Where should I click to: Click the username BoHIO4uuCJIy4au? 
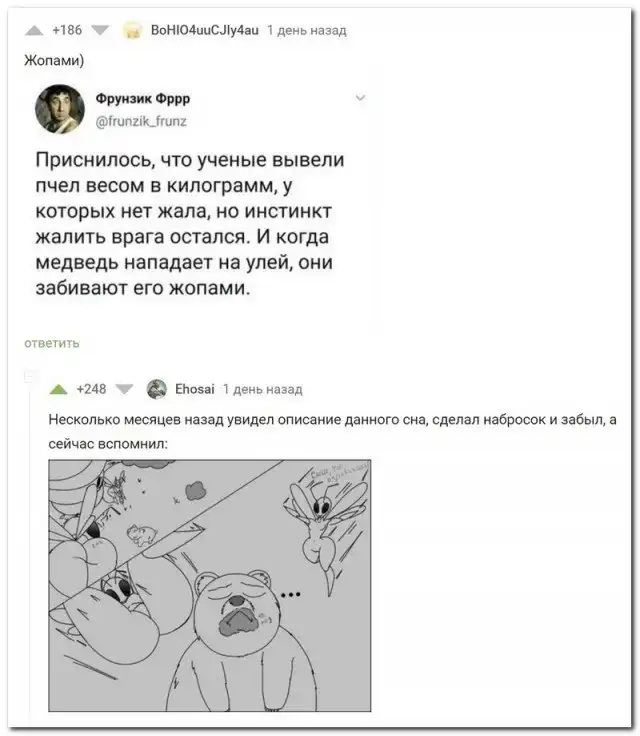tap(204, 31)
